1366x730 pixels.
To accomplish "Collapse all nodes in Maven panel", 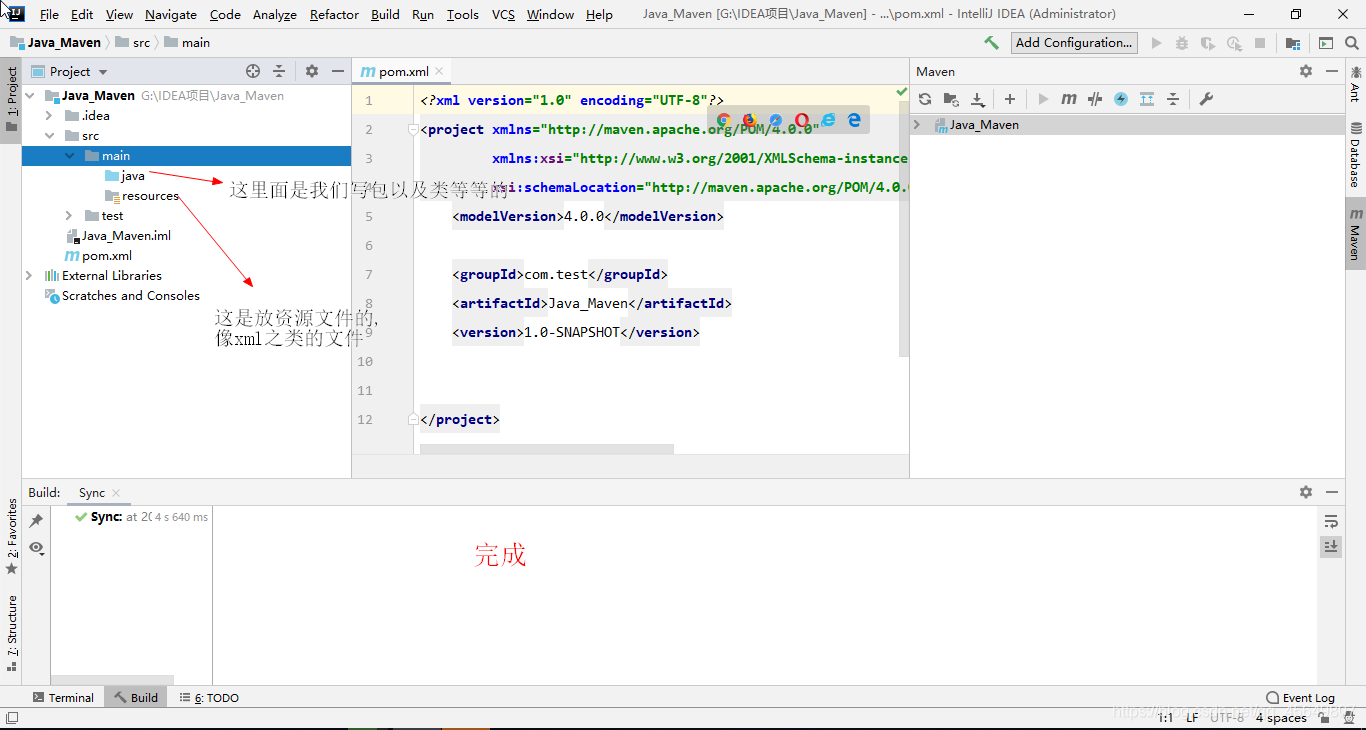I will [x=1173, y=99].
